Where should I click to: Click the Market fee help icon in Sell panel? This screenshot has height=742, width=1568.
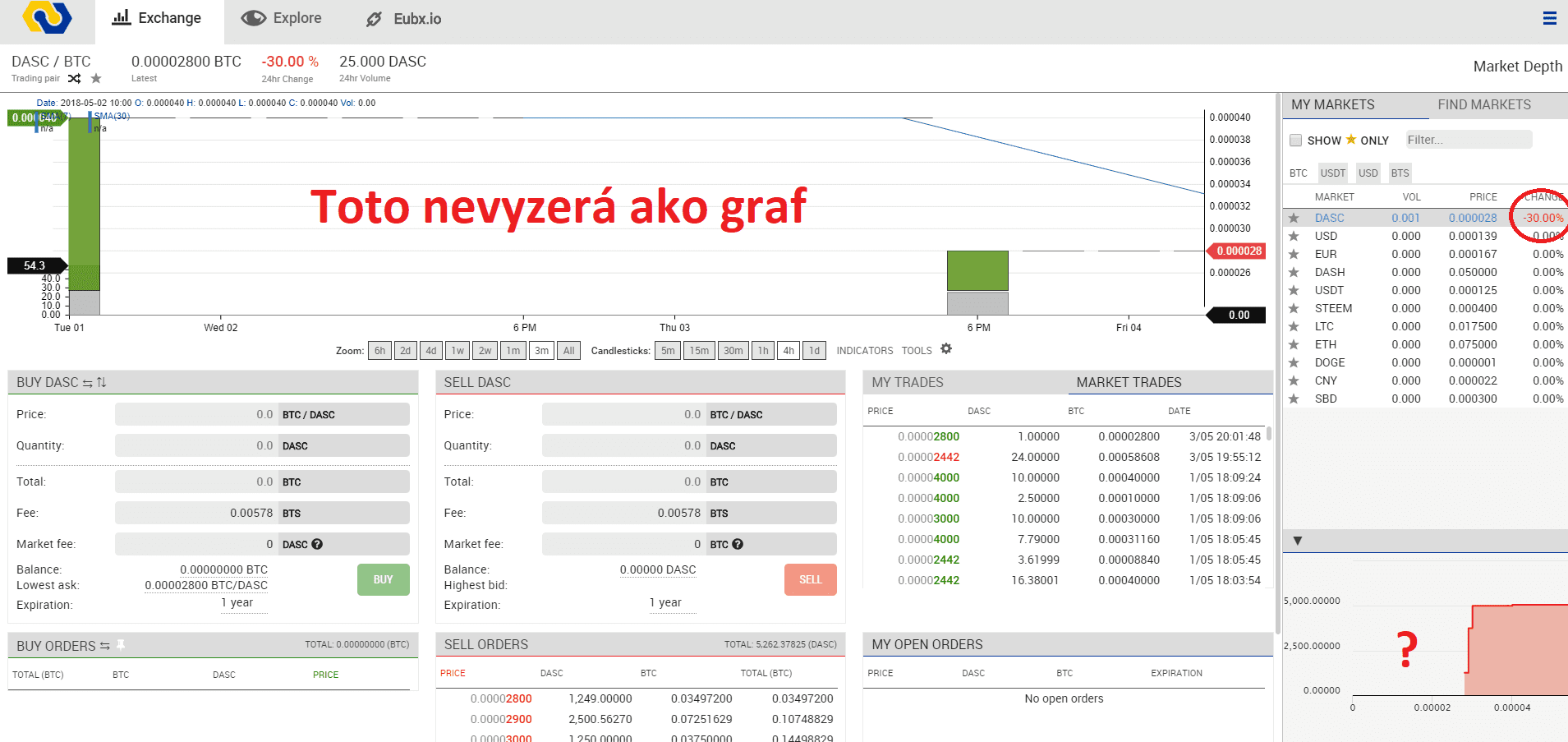pos(738,544)
